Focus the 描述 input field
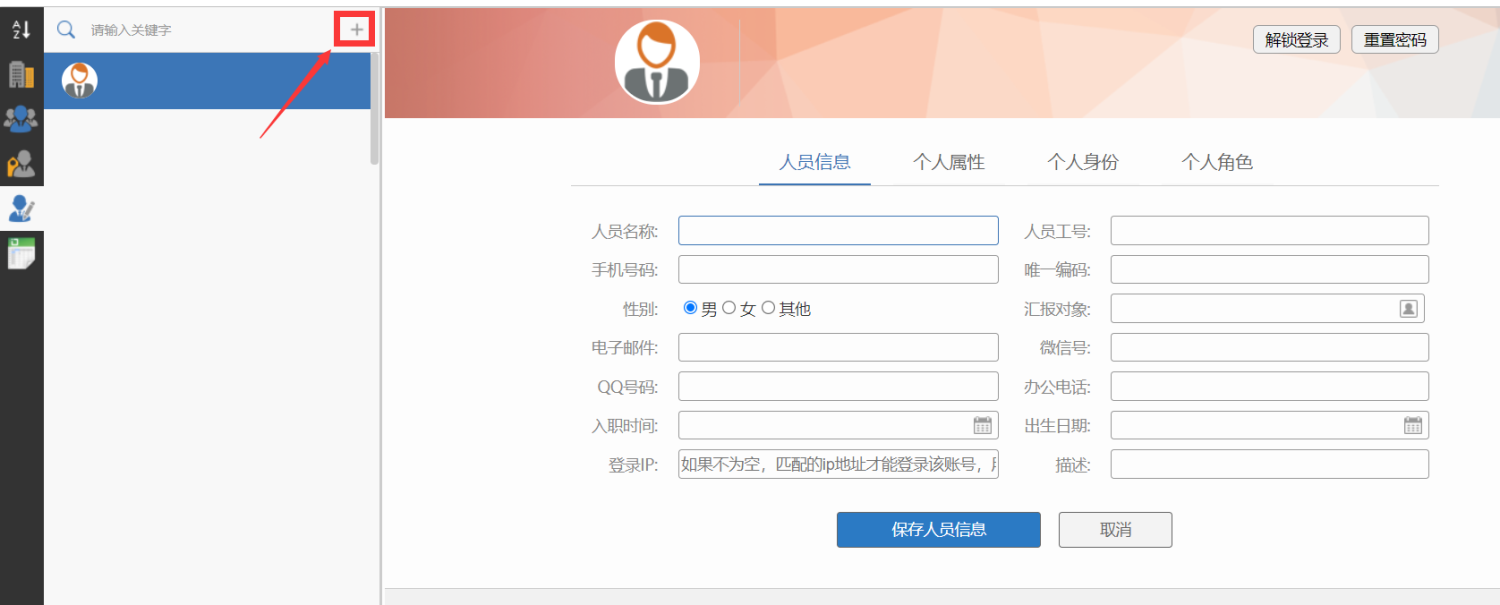Image resolution: width=1500 pixels, height=605 pixels. click(1270, 464)
